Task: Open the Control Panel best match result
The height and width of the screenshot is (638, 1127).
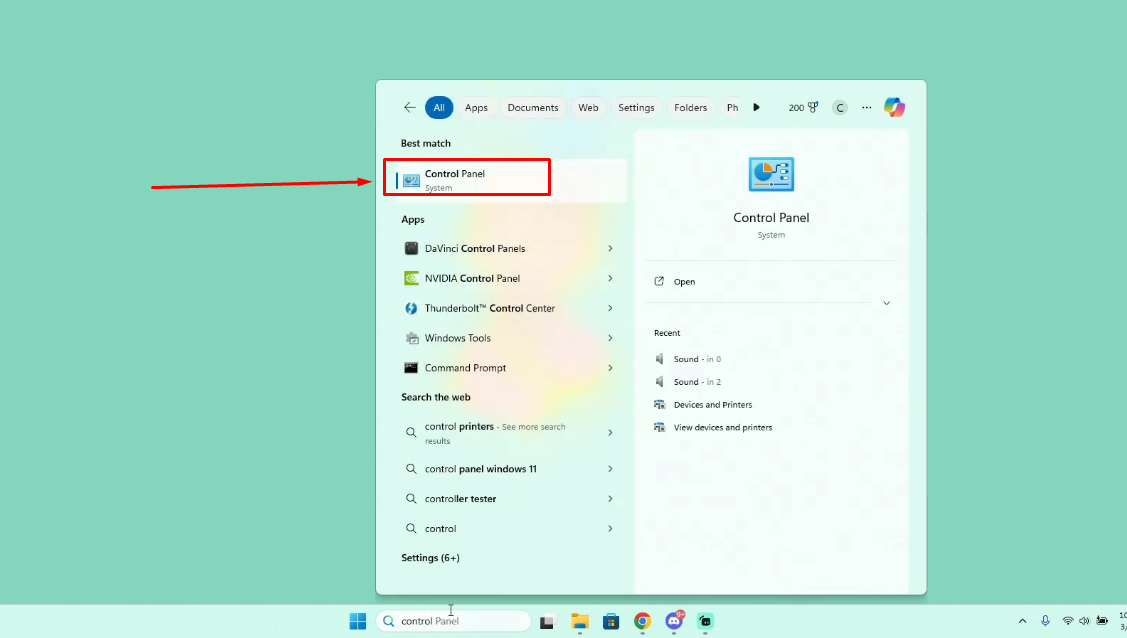Action: click(x=511, y=180)
